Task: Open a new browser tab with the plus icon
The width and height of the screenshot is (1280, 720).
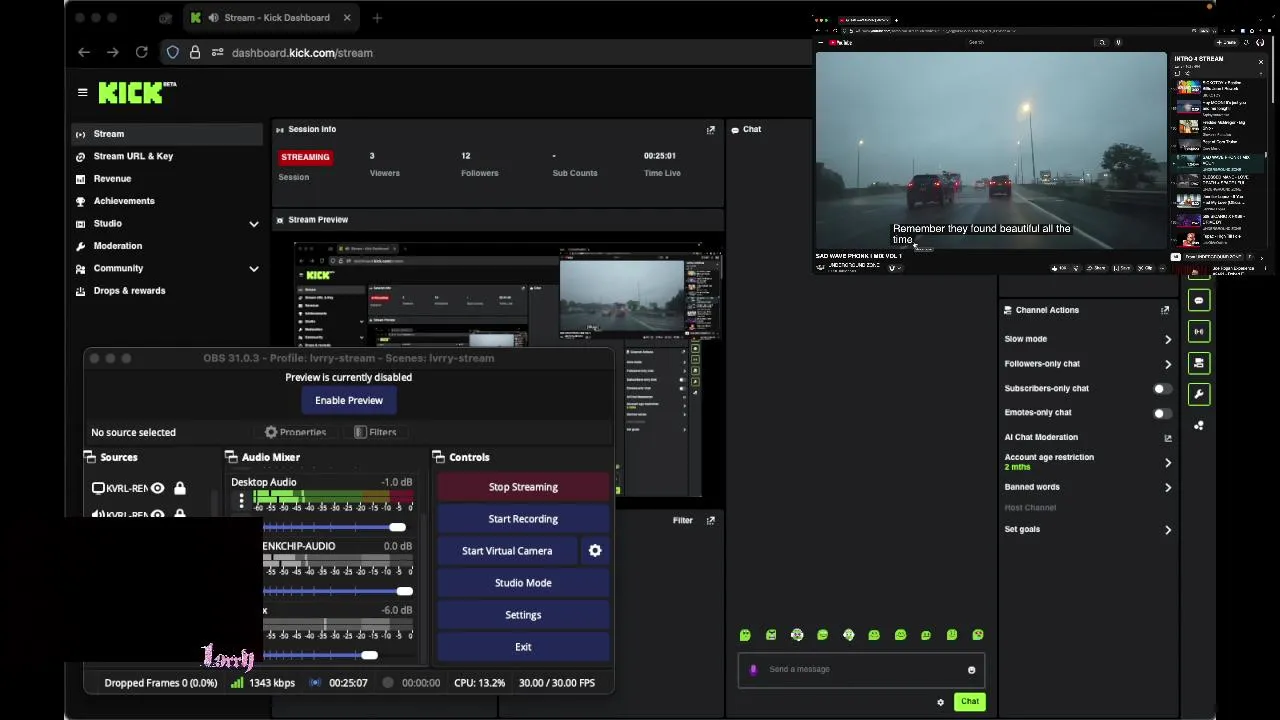Action: click(377, 18)
